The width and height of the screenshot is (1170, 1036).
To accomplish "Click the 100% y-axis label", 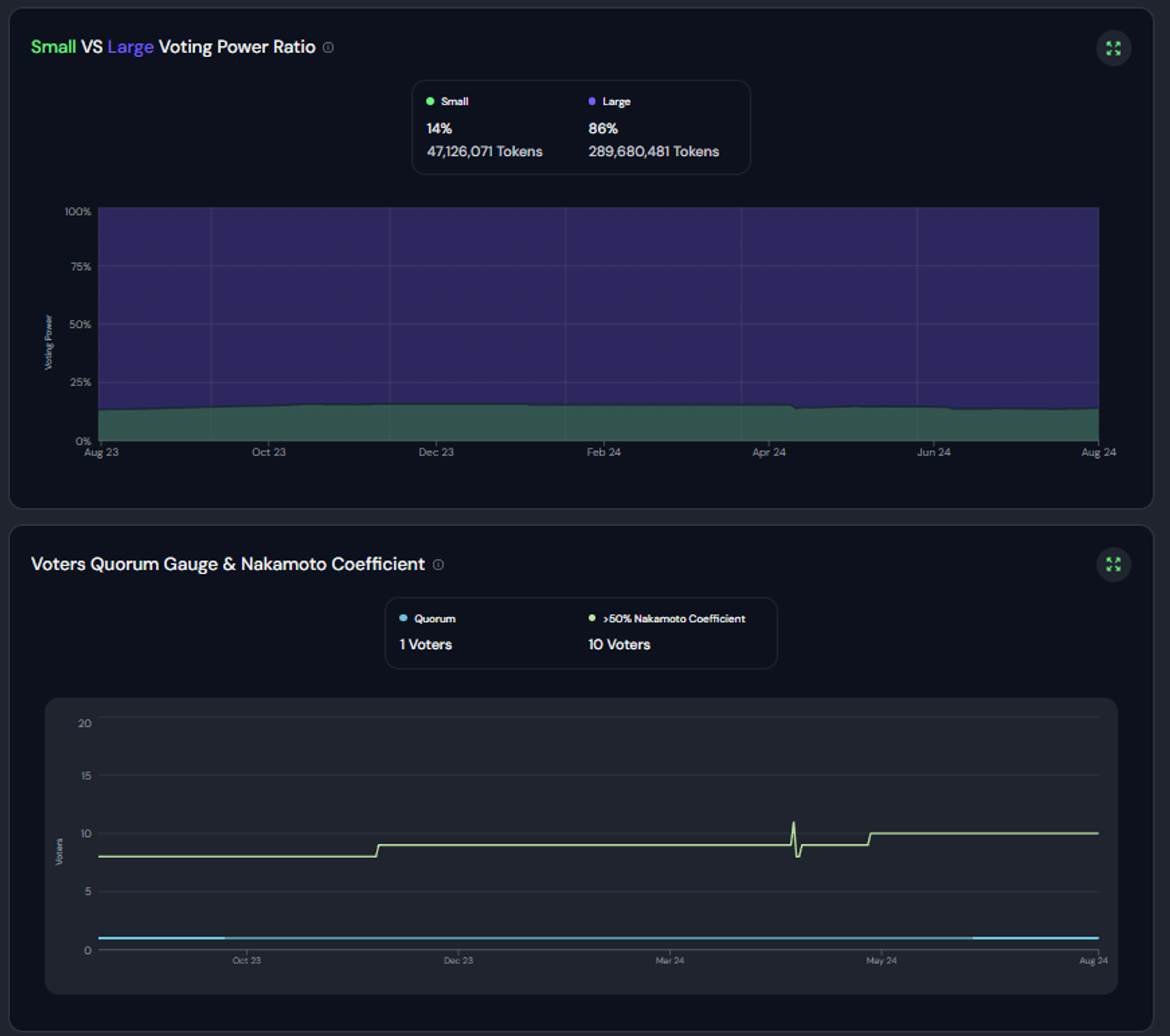I will (78, 211).
